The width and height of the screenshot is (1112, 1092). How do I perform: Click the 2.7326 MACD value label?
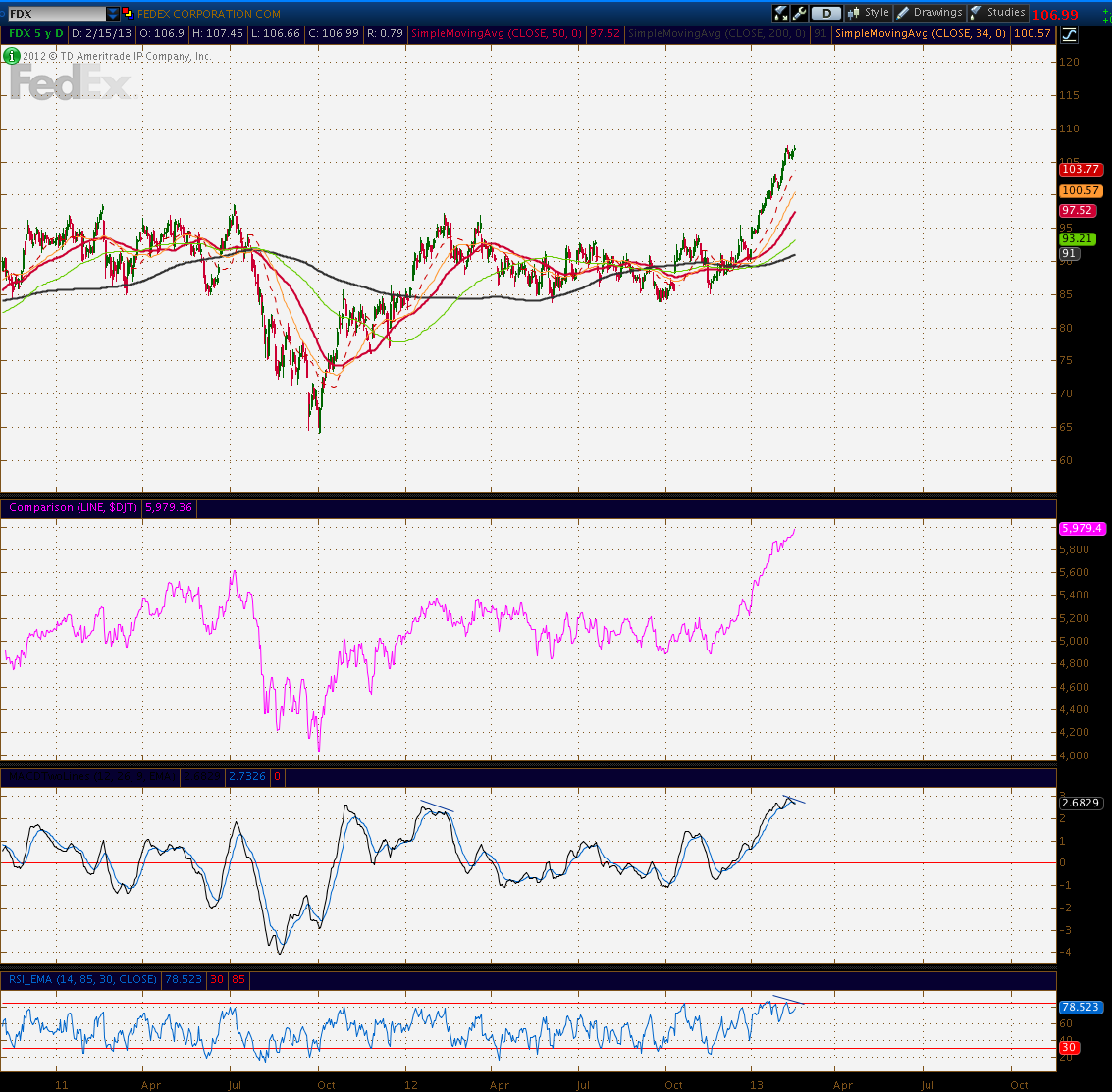click(247, 776)
